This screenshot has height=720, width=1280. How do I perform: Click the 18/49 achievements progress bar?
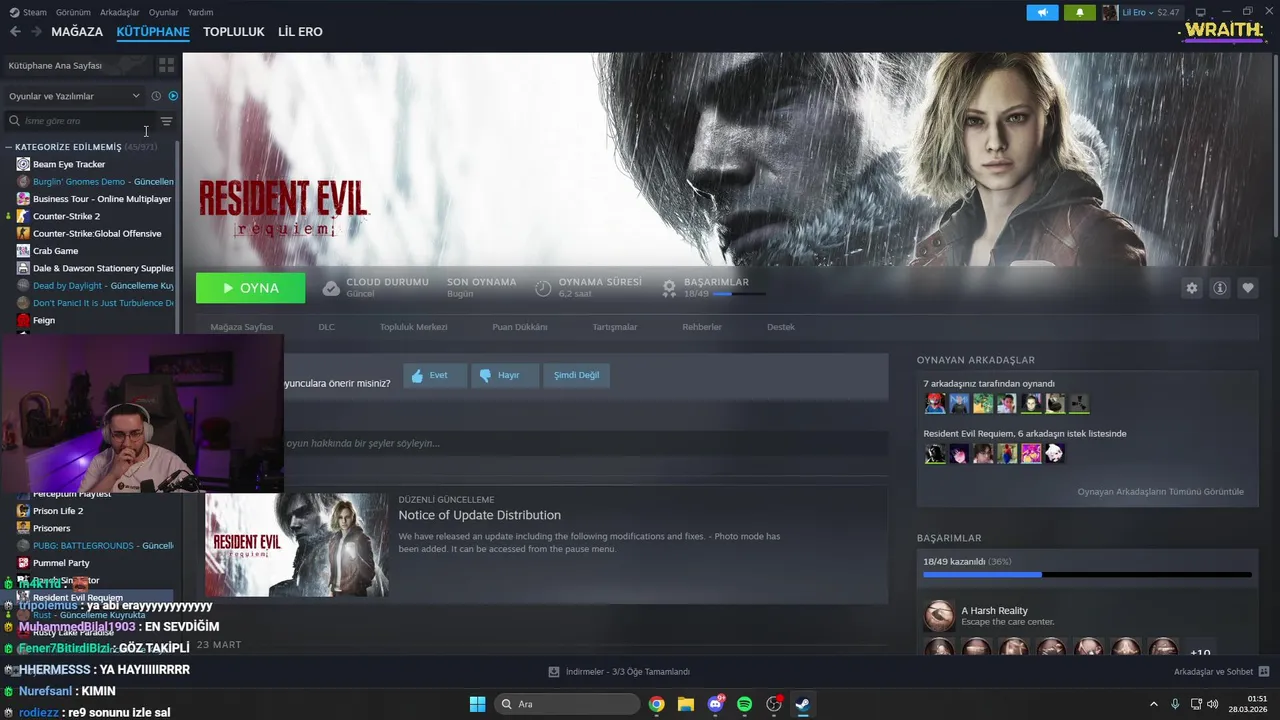[1087, 575]
